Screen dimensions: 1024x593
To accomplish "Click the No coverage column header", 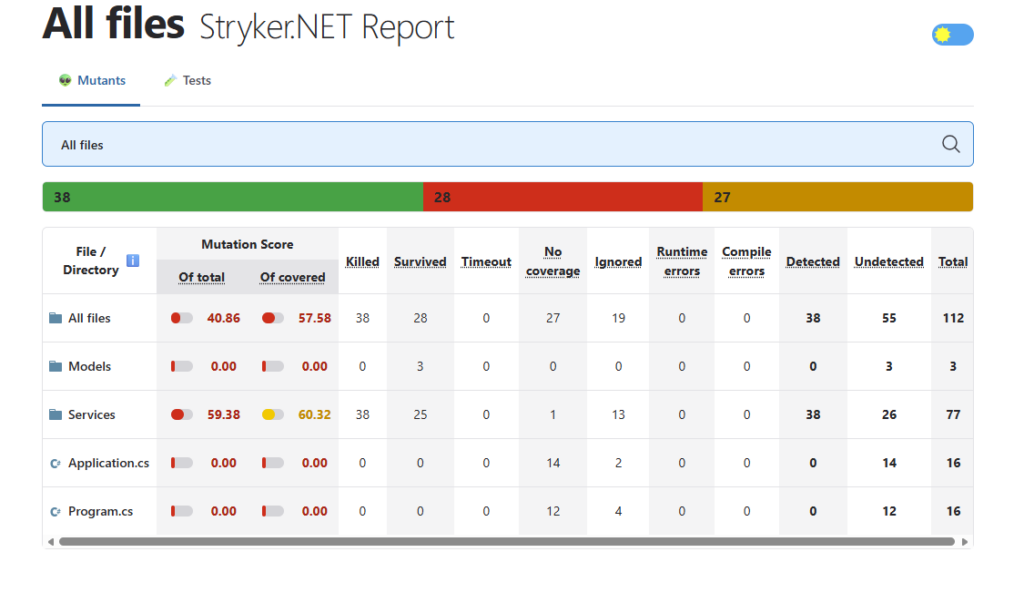I will tap(553, 262).
